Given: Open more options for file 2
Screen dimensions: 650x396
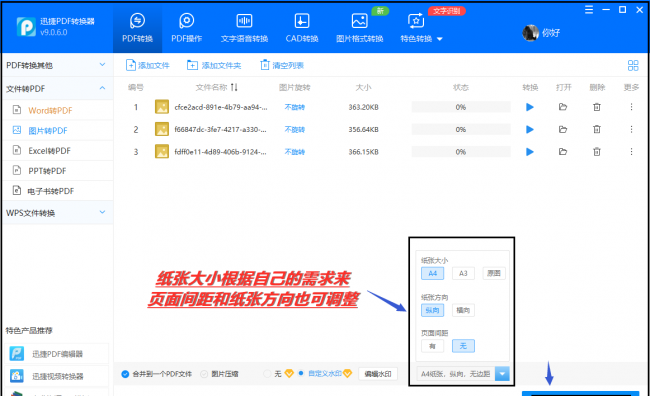Looking at the screenshot, I should click(x=631, y=129).
